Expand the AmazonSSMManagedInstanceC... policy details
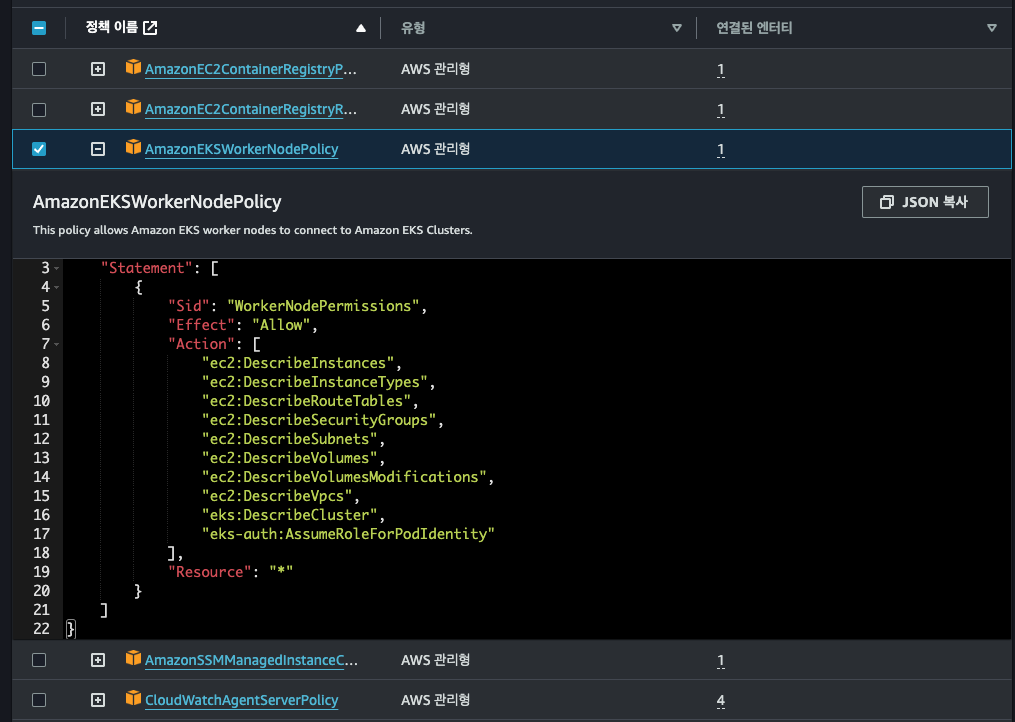 98,660
